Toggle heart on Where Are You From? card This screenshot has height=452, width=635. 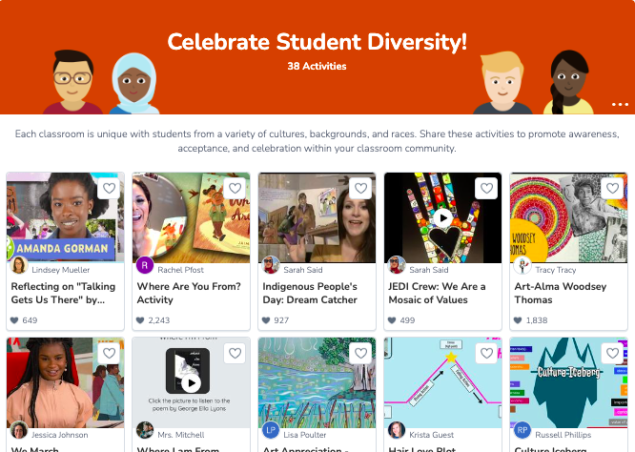coord(235,188)
